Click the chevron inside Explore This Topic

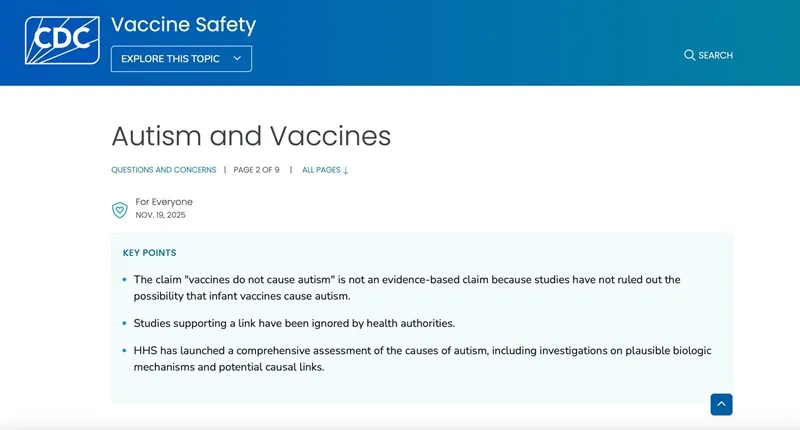237,59
